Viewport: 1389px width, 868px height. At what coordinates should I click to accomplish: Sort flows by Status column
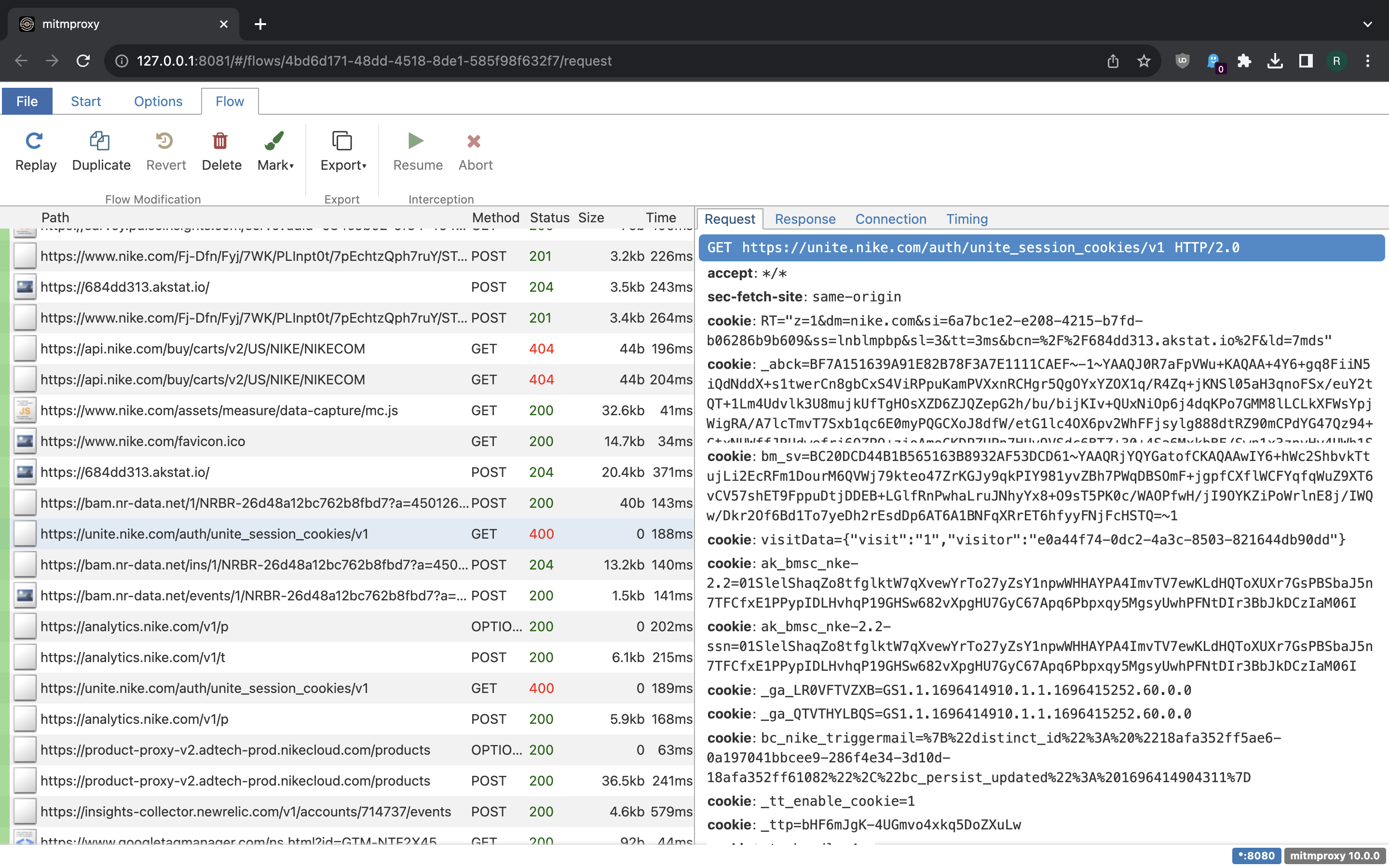click(x=549, y=217)
